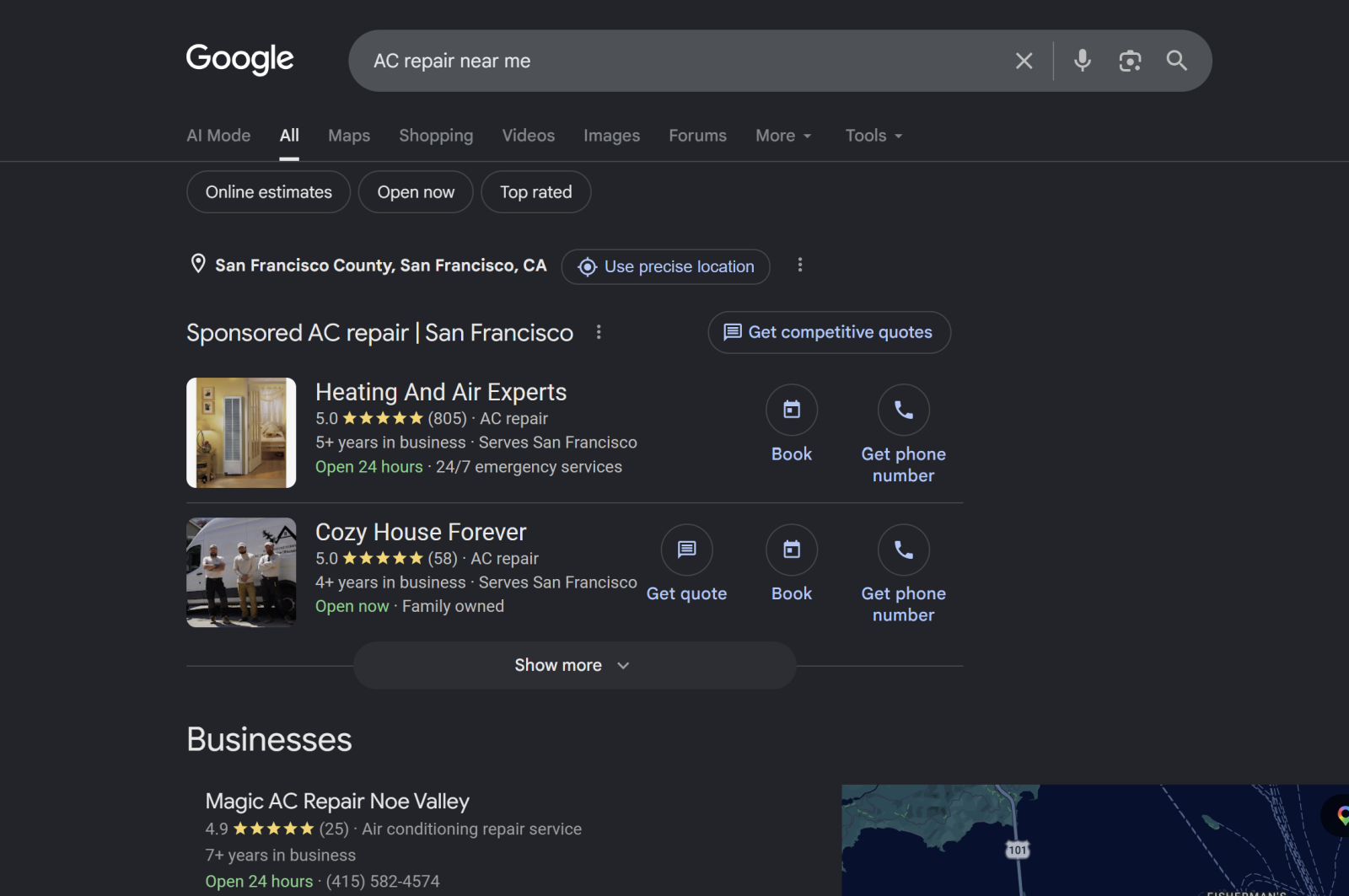
Task: Get phone number for Cozy House Forever
Action: coord(904,575)
